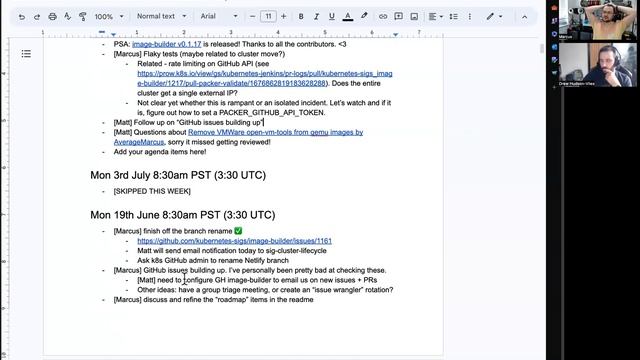Open the Remove VMWare open-vm-tools link
The height and width of the screenshot is (360, 640).
pos(276,132)
